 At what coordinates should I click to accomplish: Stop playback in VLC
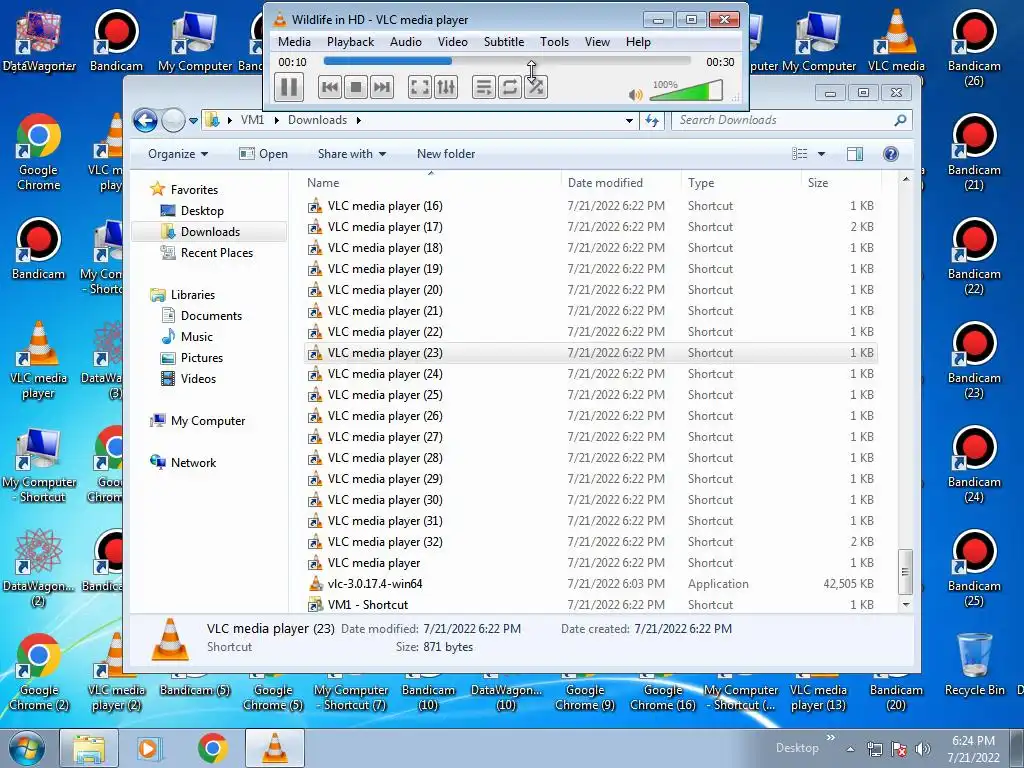(356, 87)
